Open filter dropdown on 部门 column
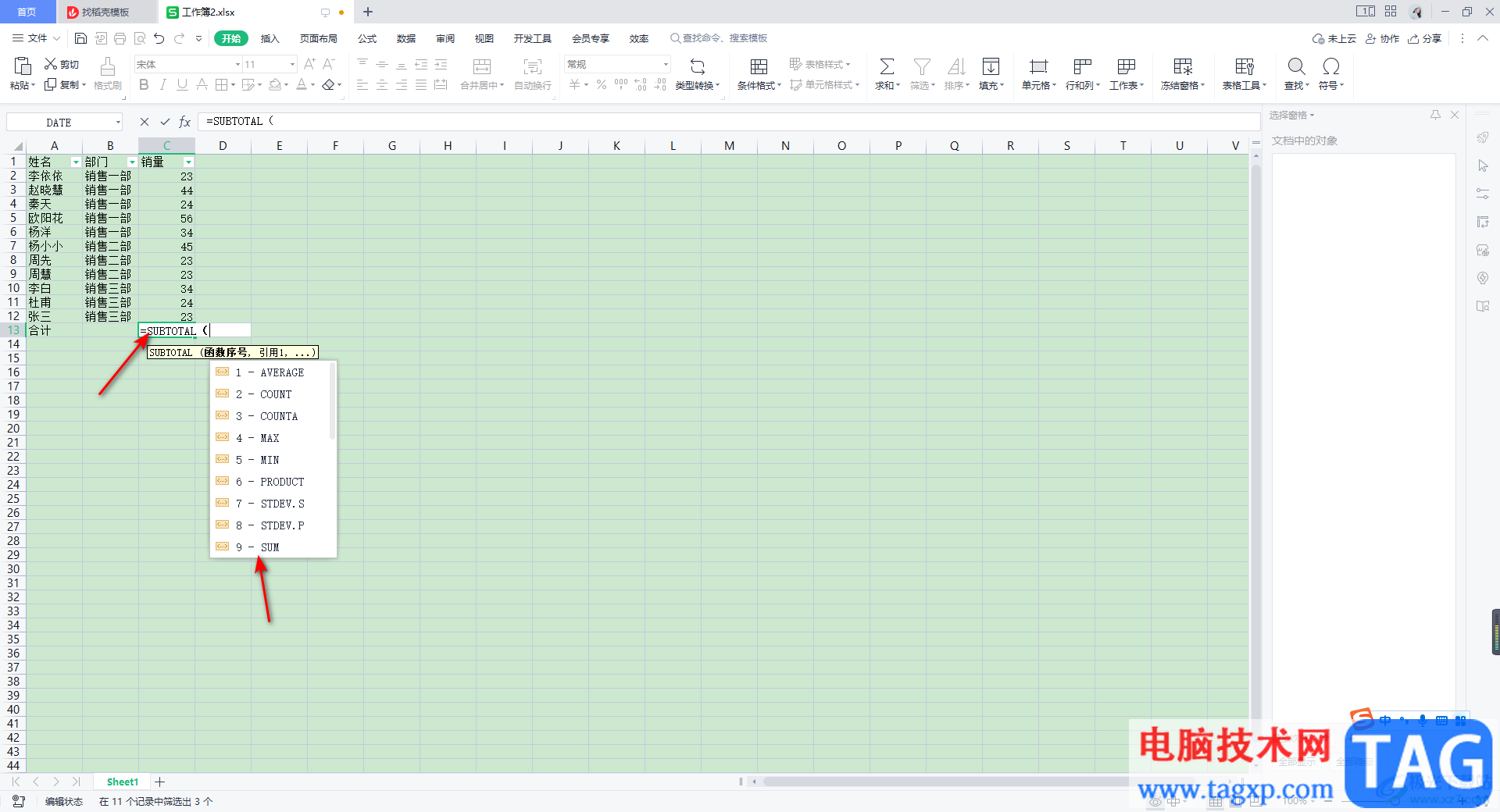The width and height of the screenshot is (1500, 812). click(x=132, y=162)
